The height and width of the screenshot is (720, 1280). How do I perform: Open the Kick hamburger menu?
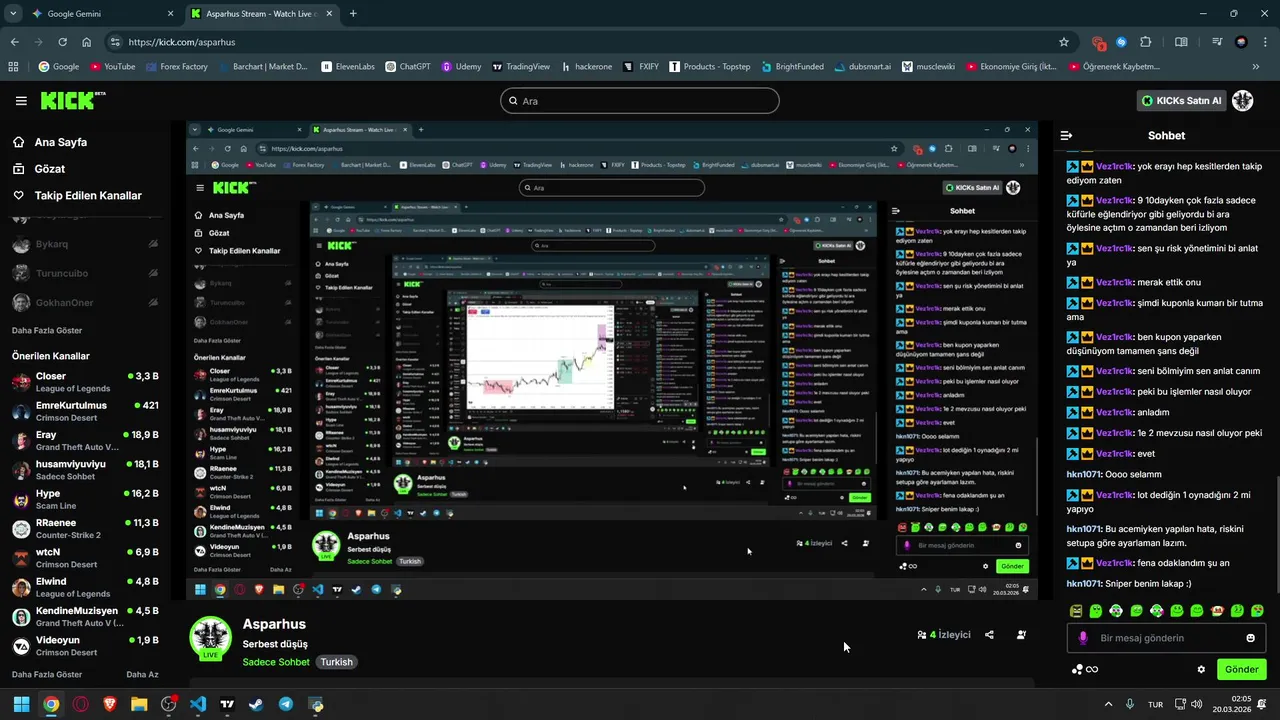(21, 101)
